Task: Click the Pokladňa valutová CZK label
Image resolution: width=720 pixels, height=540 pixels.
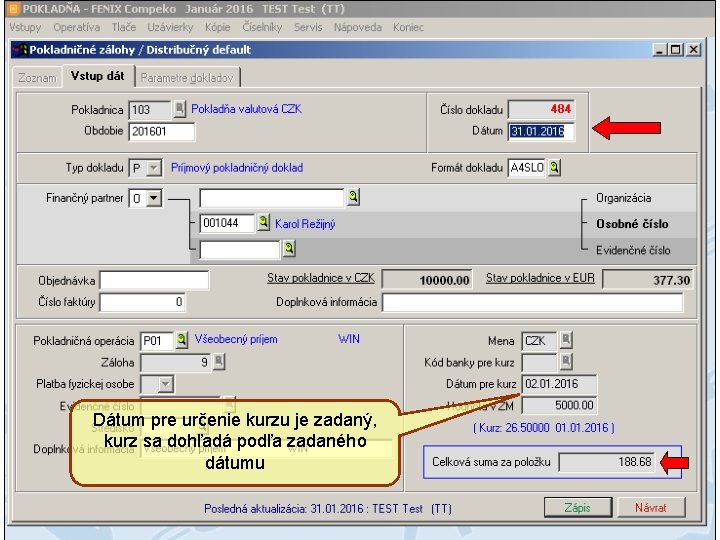Action: 247,109
